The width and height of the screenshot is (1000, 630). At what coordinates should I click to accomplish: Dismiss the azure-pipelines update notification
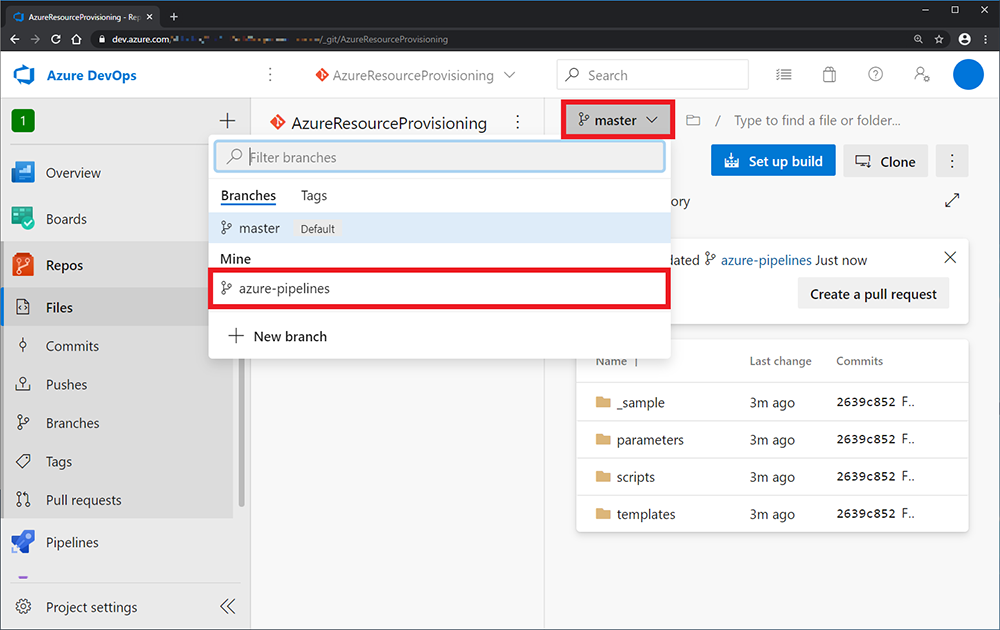pos(950,258)
